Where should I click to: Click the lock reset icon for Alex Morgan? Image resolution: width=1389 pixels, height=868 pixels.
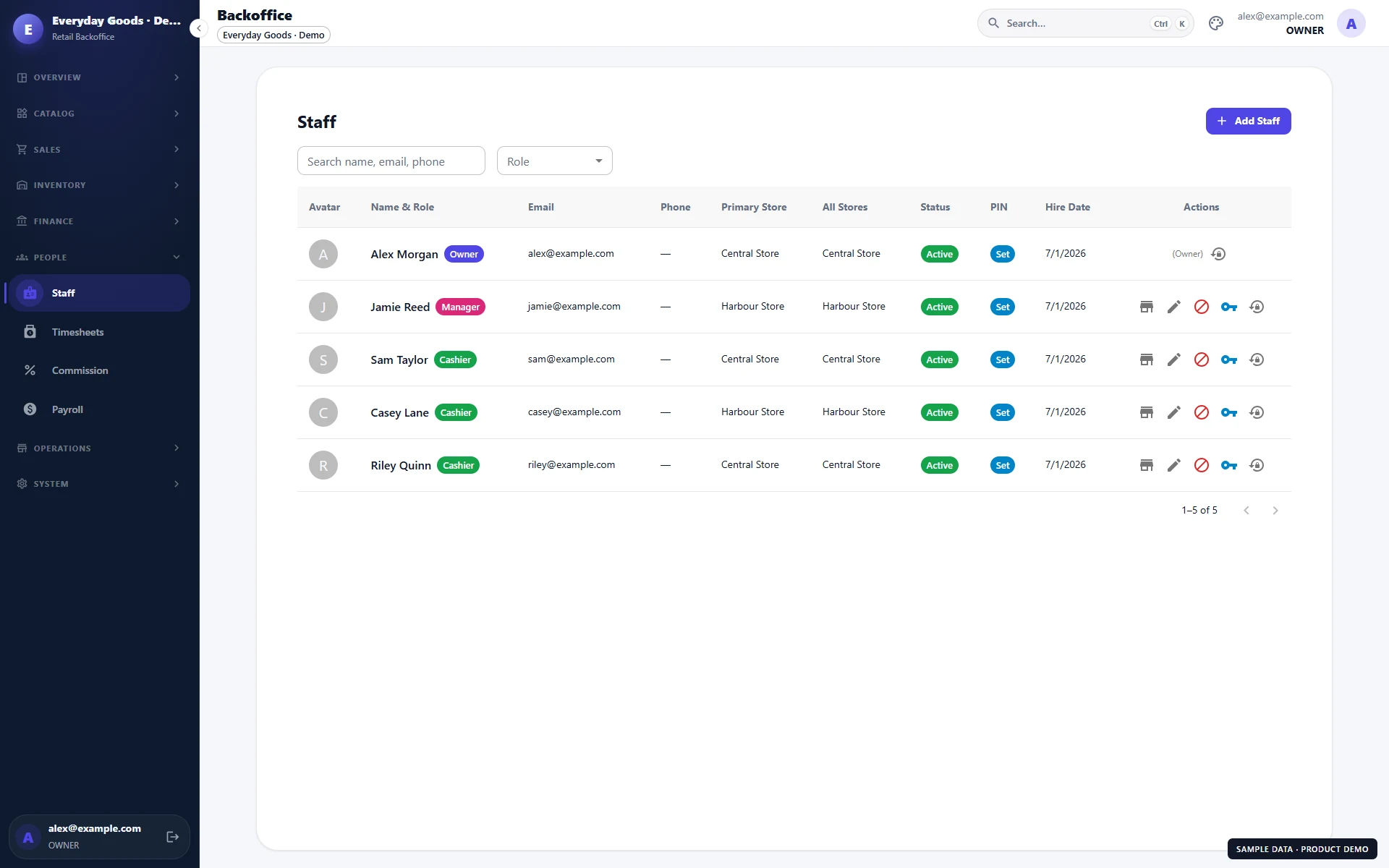1219,254
